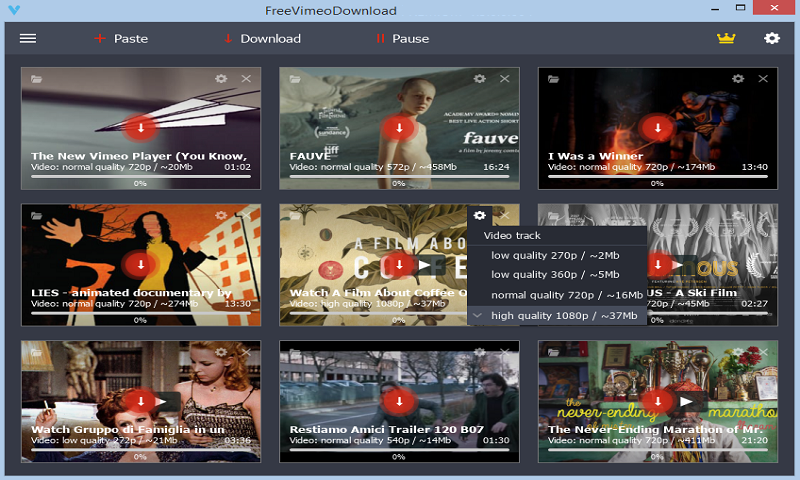Start download of LIES animated documentary

pos(141,264)
